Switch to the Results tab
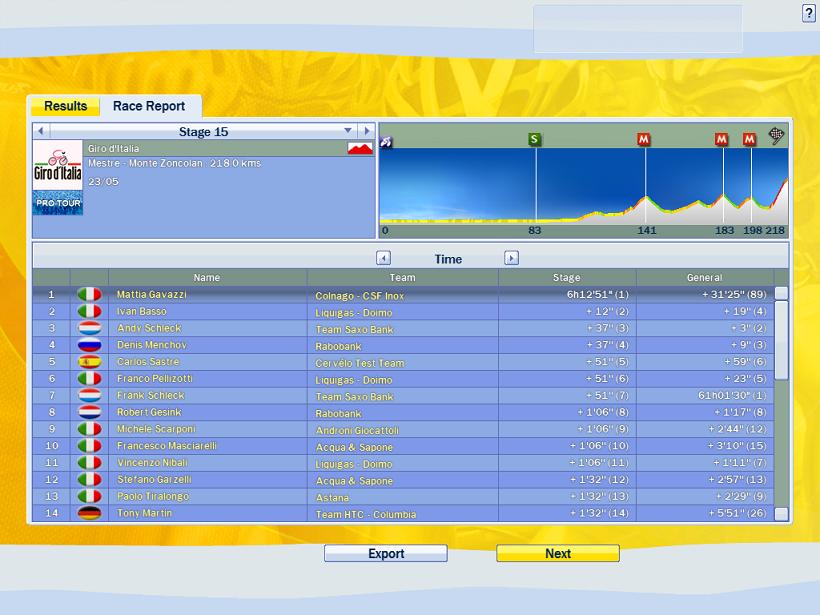This screenshot has width=820, height=615. click(x=65, y=106)
